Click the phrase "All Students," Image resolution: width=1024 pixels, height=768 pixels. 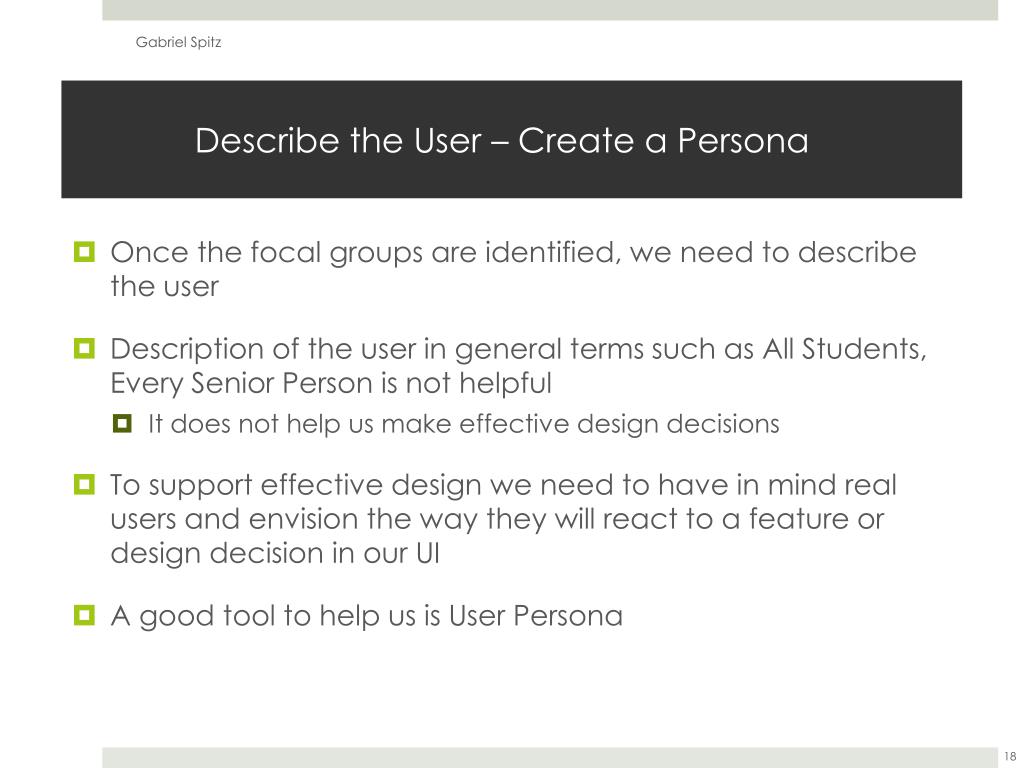844,349
